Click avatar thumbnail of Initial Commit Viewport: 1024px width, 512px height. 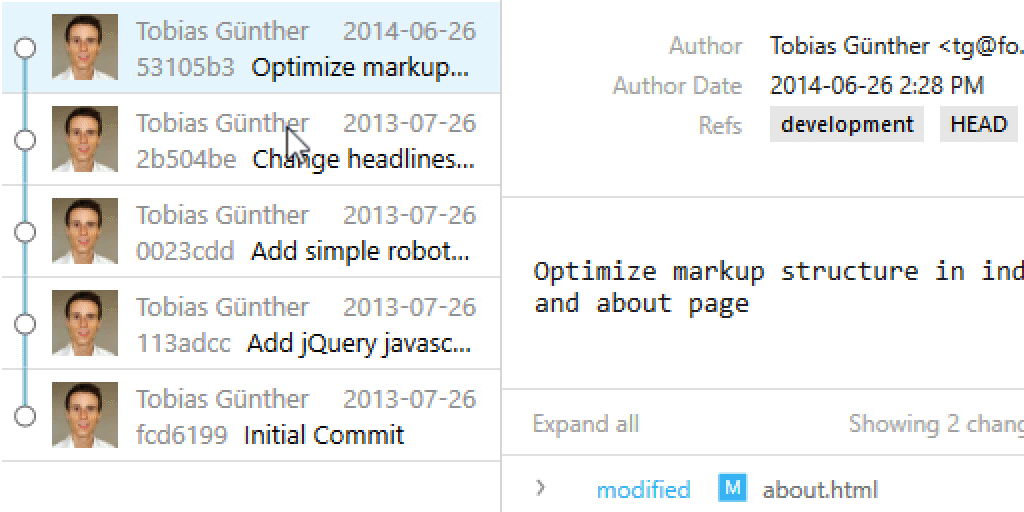(x=85, y=415)
